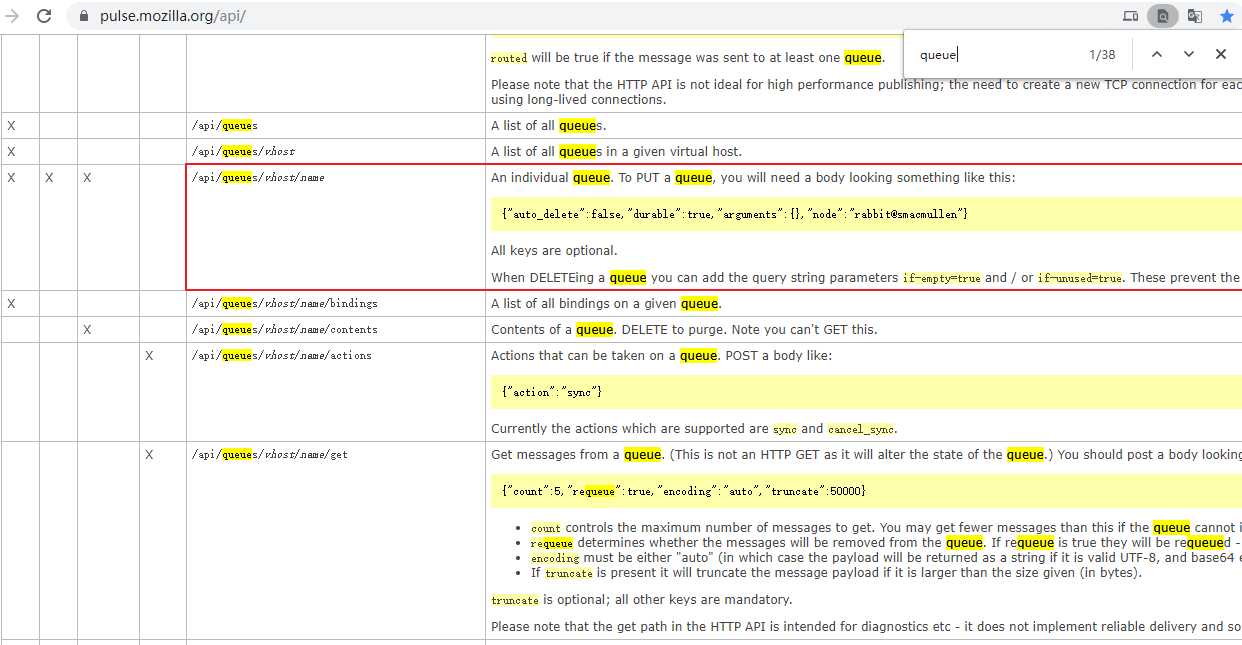1242x645 pixels.
Task: Click the address bar URL pulse.mozilla.org/api/
Action: [x=173, y=16]
